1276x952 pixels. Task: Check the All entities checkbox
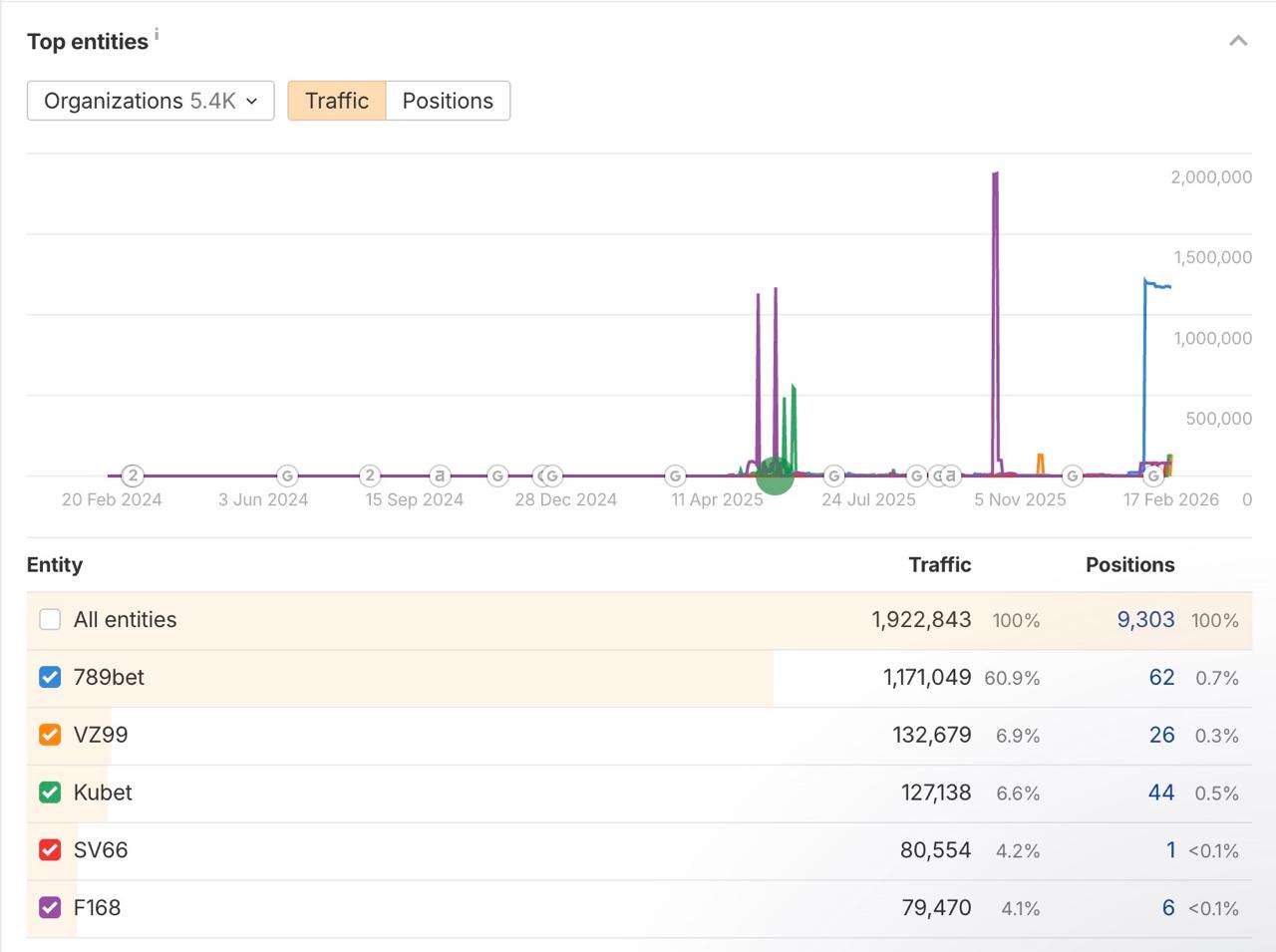click(50, 620)
